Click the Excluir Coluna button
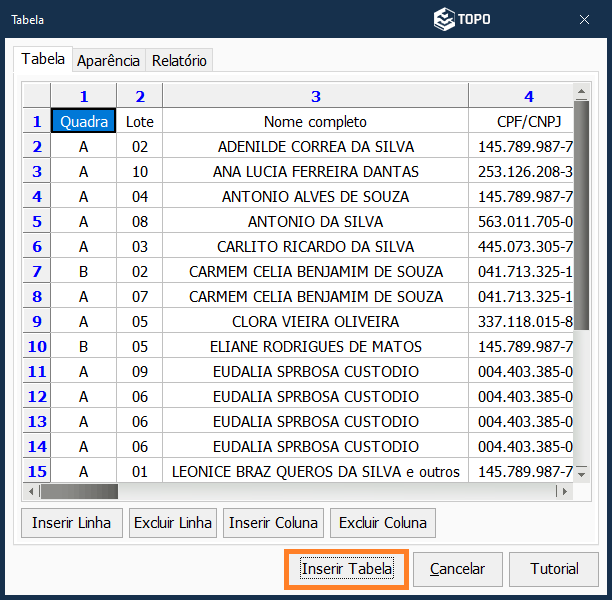 [x=382, y=522]
